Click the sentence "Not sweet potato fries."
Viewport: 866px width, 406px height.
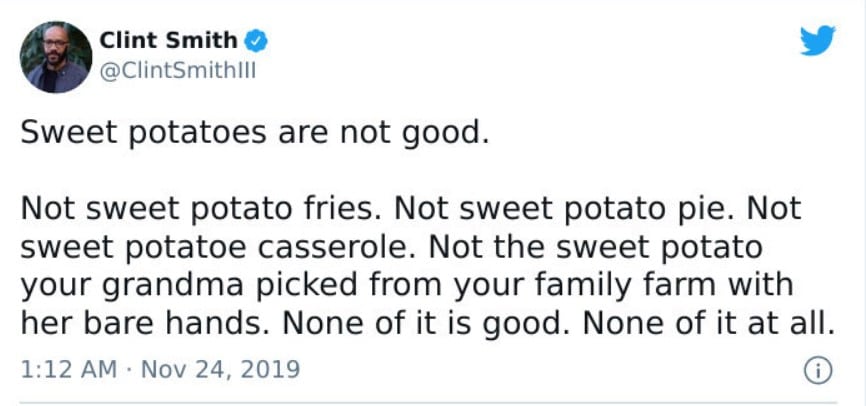201,210
